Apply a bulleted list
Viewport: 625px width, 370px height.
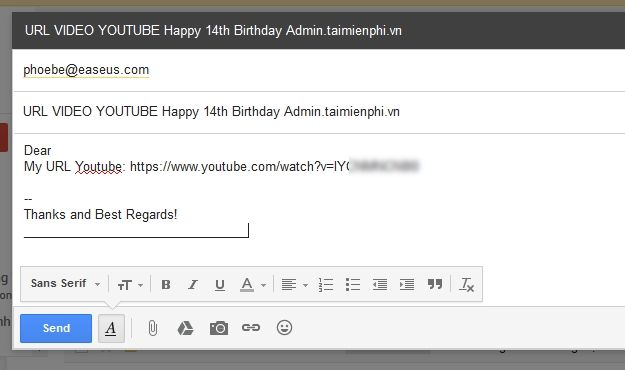coord(353,285)
